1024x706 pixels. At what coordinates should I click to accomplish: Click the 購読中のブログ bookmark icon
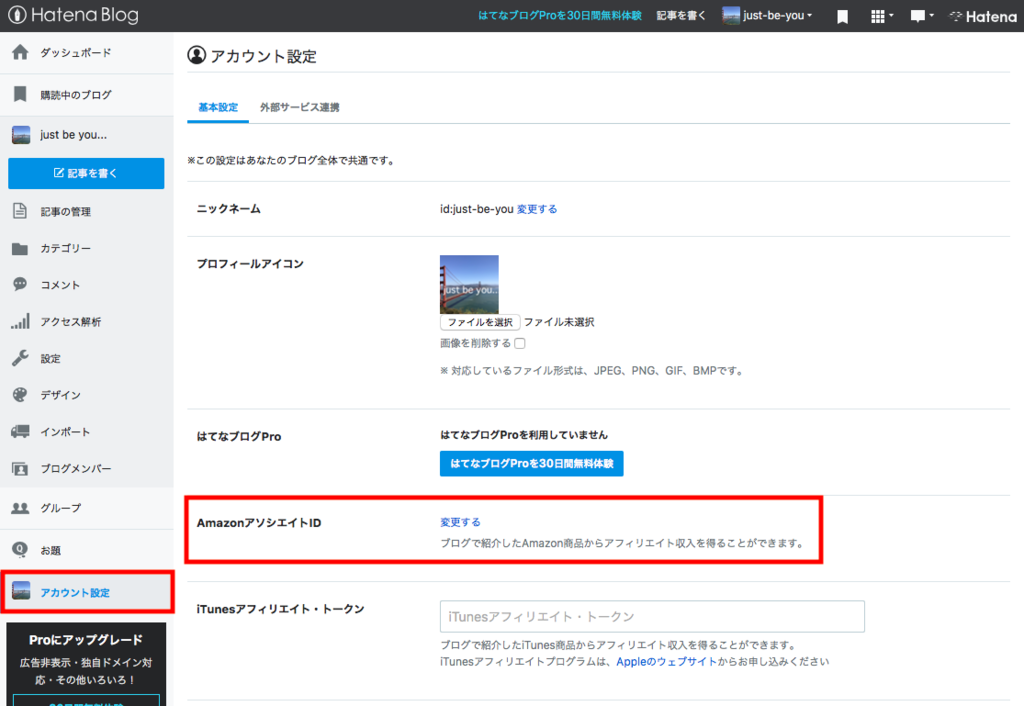20,95
